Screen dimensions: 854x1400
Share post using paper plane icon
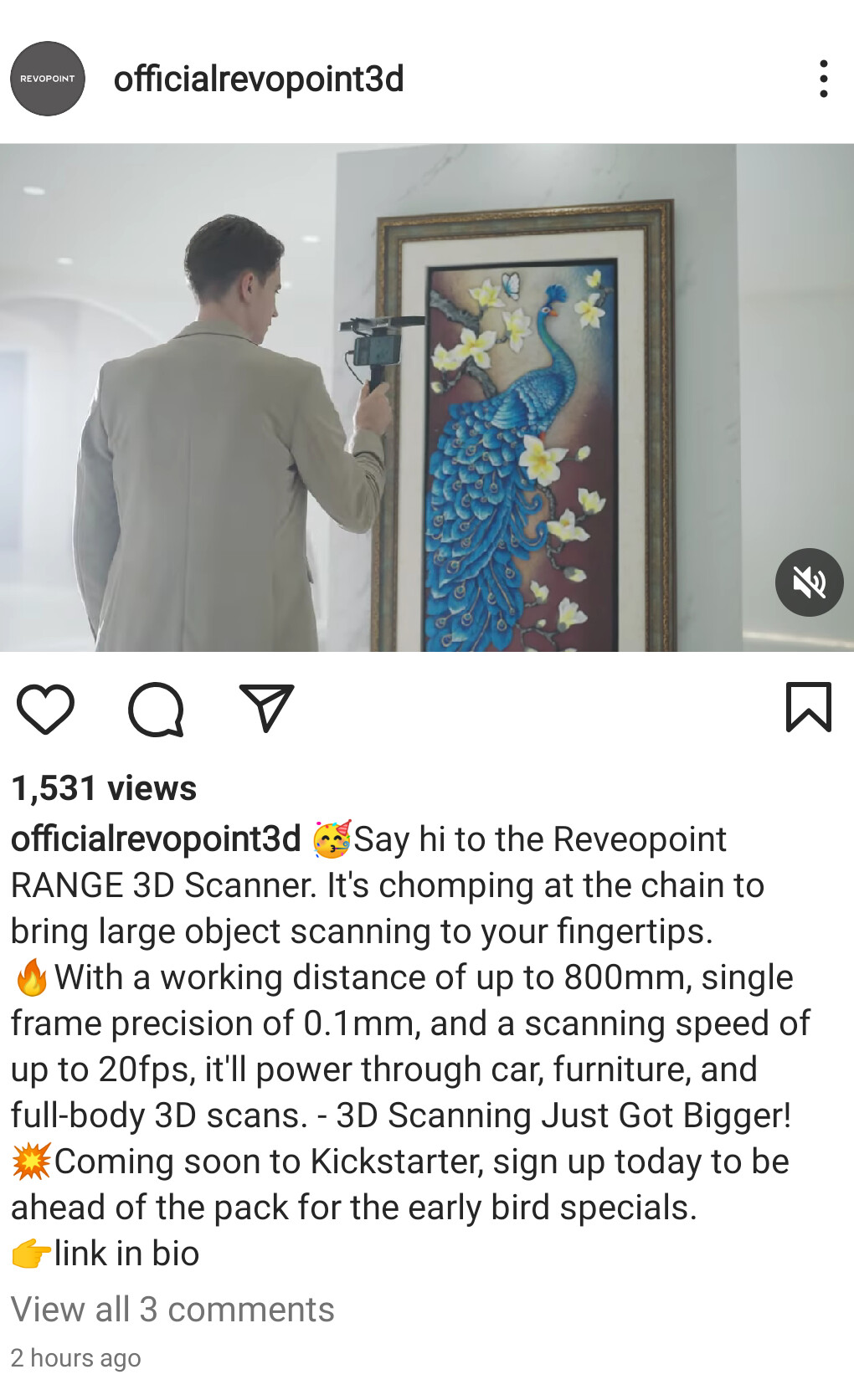tap(266, 708)
